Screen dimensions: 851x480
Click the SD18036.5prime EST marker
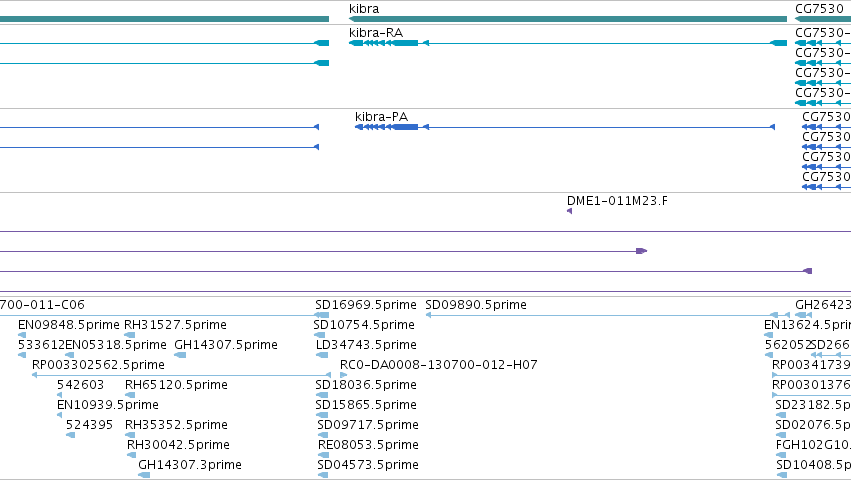(x=322, y=395)
